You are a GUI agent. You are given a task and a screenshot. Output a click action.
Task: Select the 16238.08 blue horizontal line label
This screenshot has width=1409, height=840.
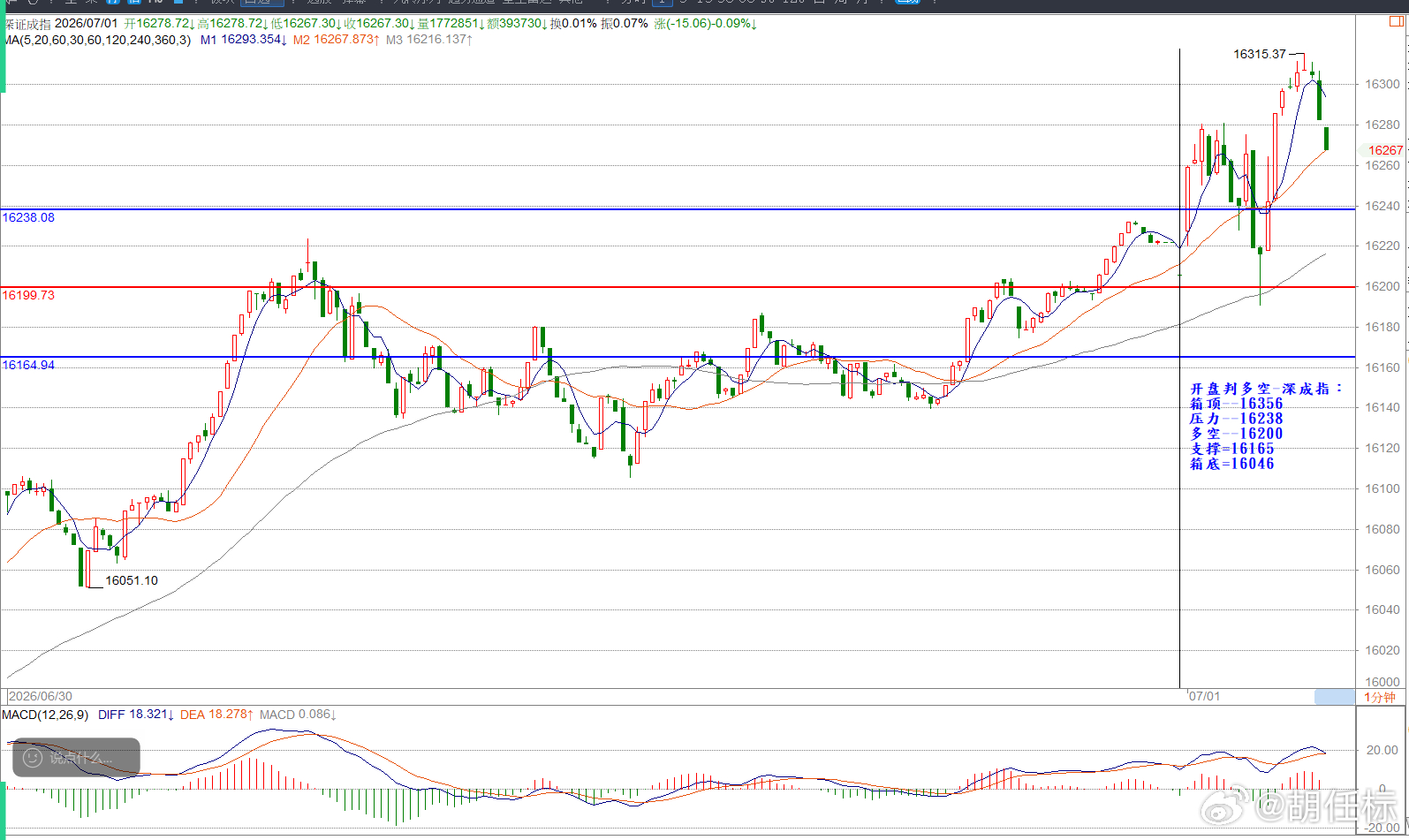(x=28, y=217)
